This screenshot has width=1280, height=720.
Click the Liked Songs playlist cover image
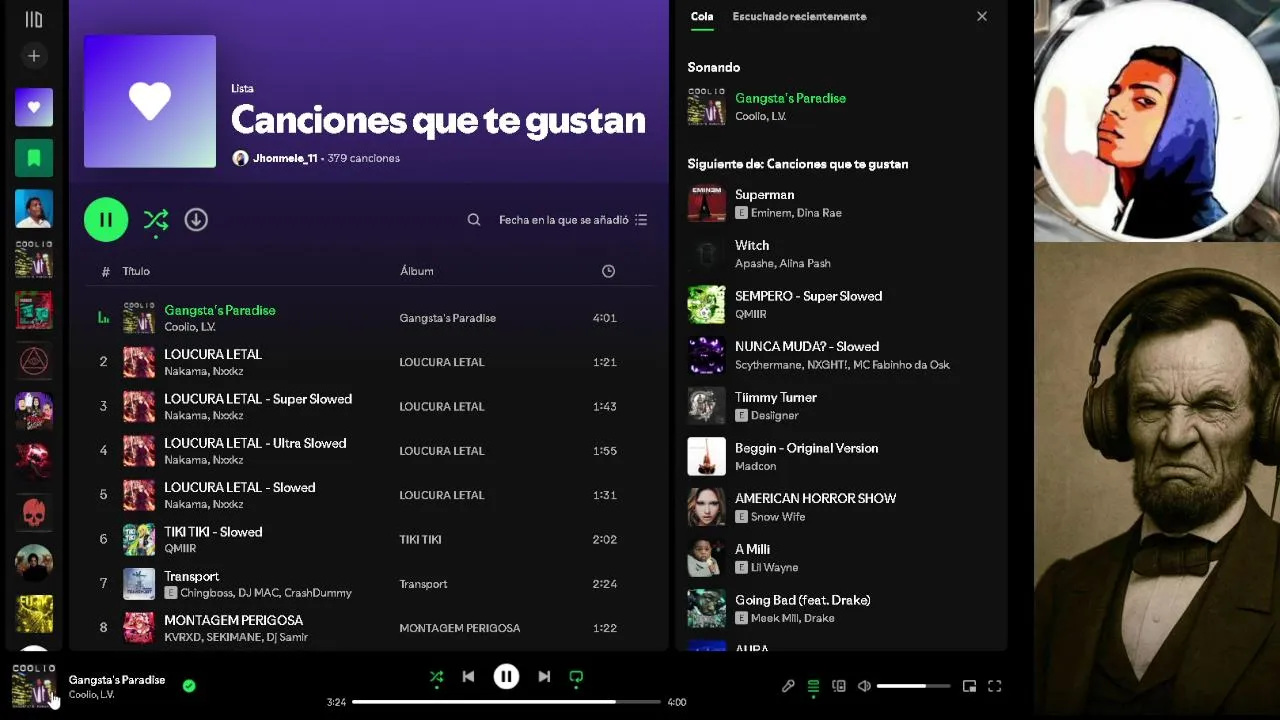pos(150,101)
